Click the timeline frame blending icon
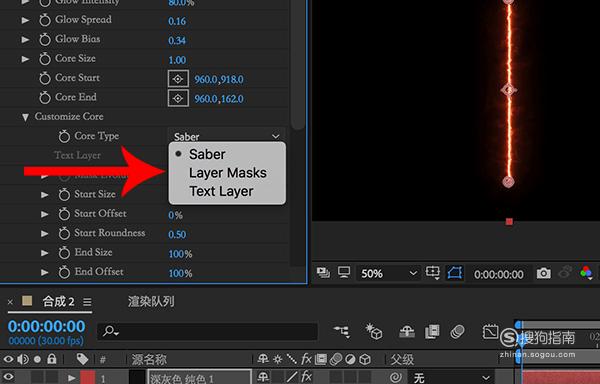Image resolution: width=600 pixels, height=384 pixels. (432, 332)
